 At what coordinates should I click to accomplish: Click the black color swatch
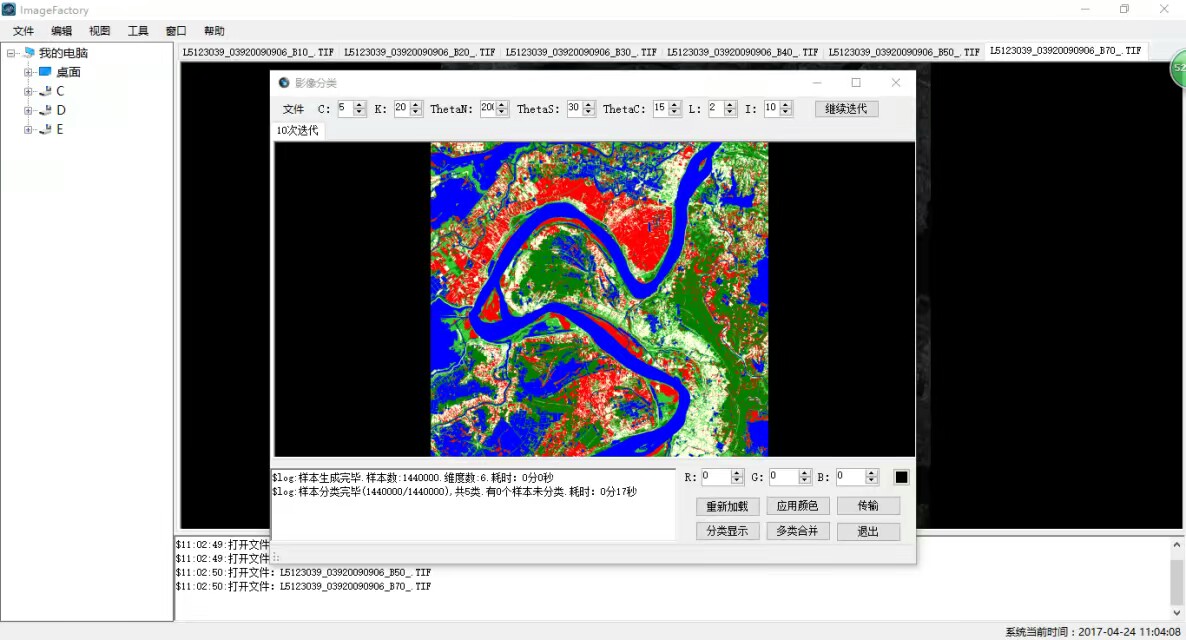coord(901,477)
